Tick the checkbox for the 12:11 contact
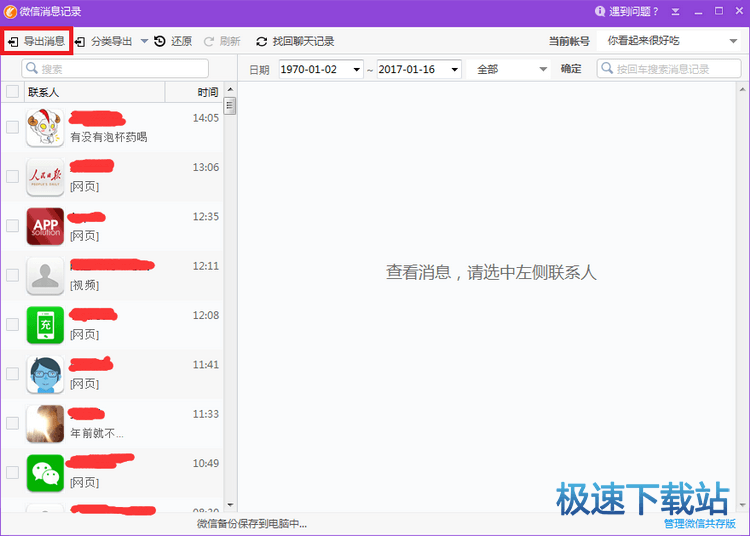 12,275
